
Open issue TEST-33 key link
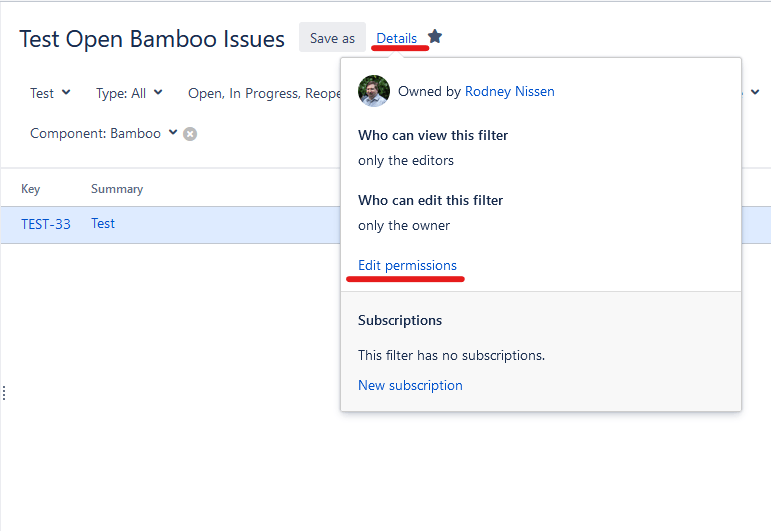click(x=46, y=224)
